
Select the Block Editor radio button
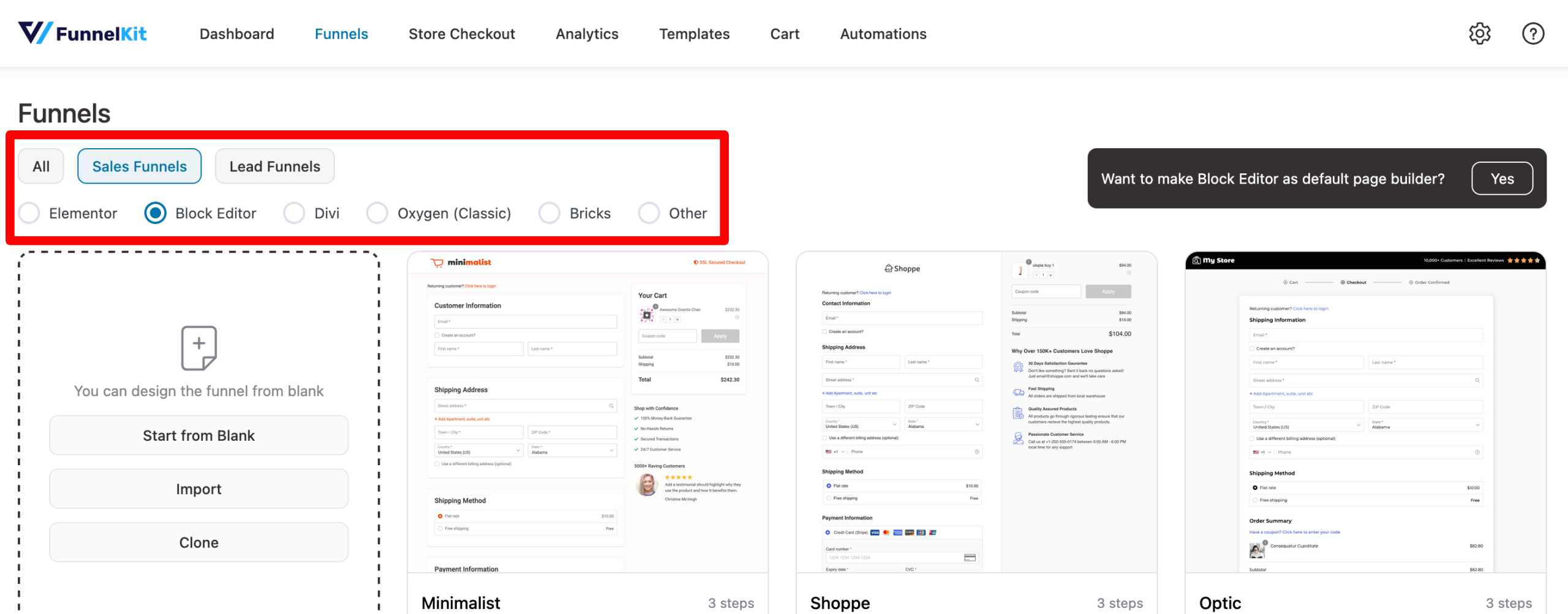[155, 213]
